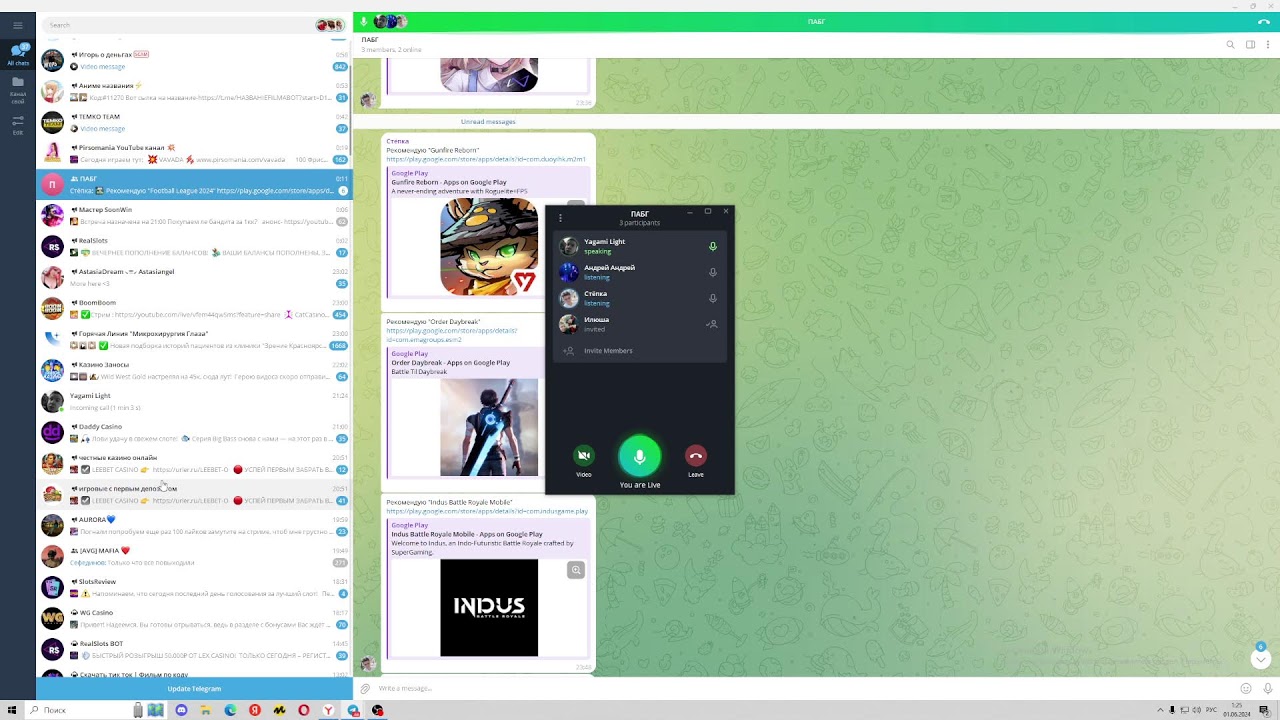1280x720 pixels.
Task: Leave the voice chat
Action: 696,455
